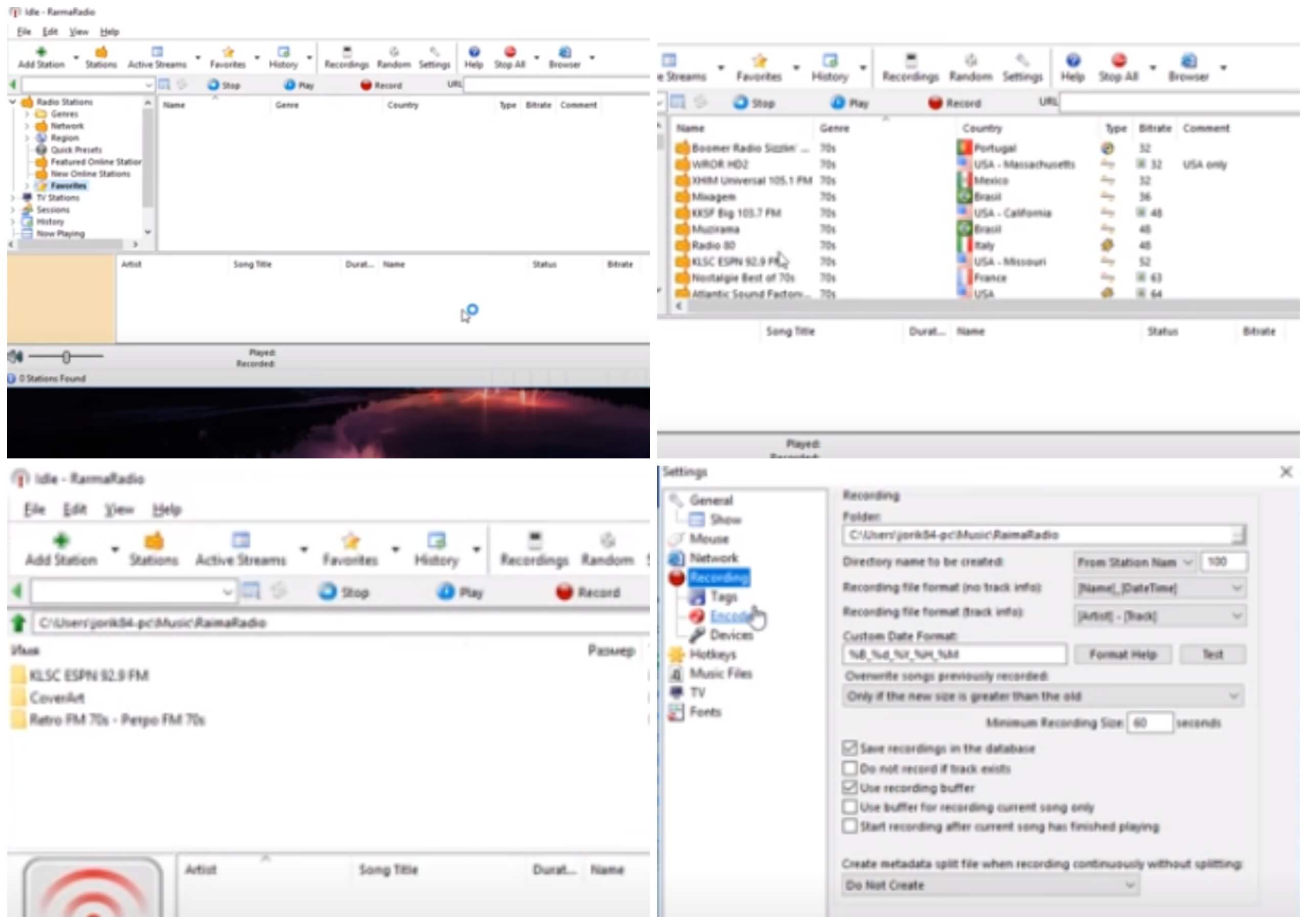
Task: Open Settings from the Radio Stations tree window toolbar
Action: tap(434, 57)
